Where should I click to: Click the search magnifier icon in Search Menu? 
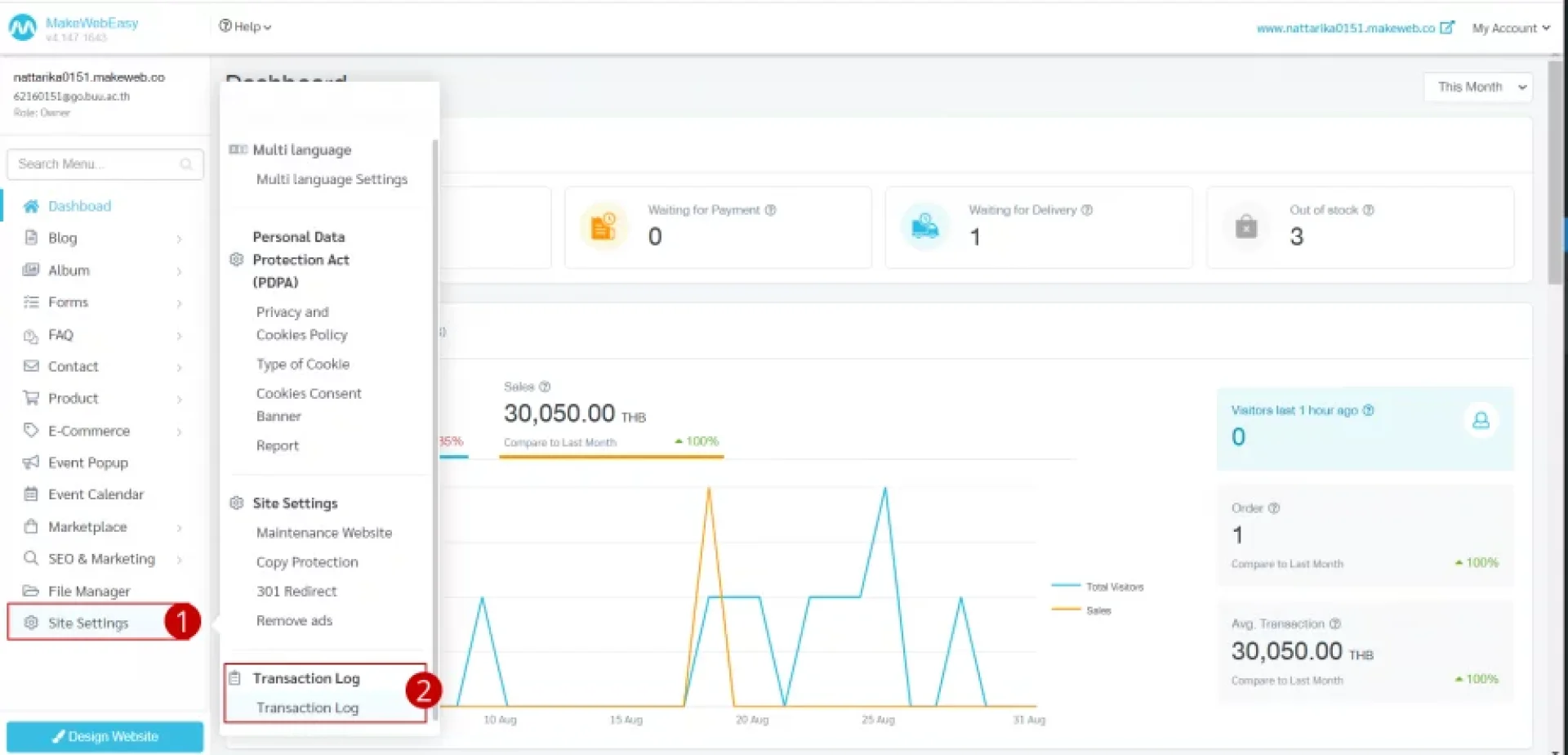coord(186,164)
